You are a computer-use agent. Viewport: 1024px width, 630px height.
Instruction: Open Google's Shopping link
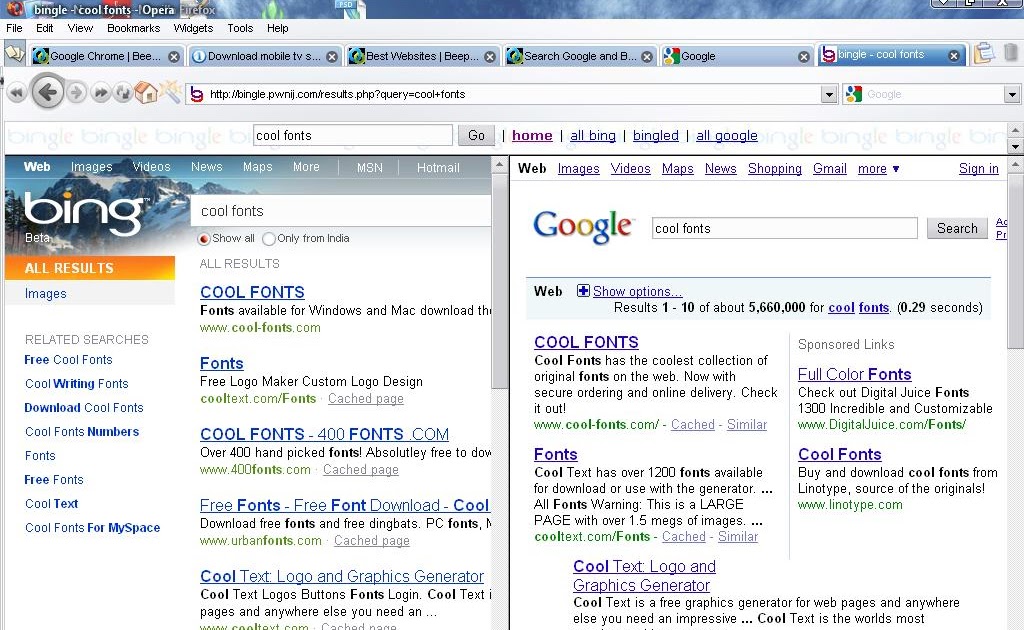coord(775,168)
